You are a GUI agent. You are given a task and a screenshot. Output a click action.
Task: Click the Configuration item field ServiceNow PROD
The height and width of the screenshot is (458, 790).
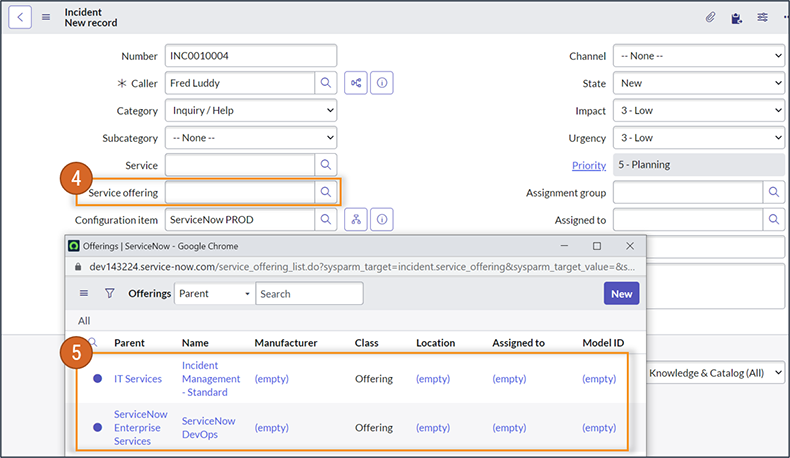pos(240,220)
